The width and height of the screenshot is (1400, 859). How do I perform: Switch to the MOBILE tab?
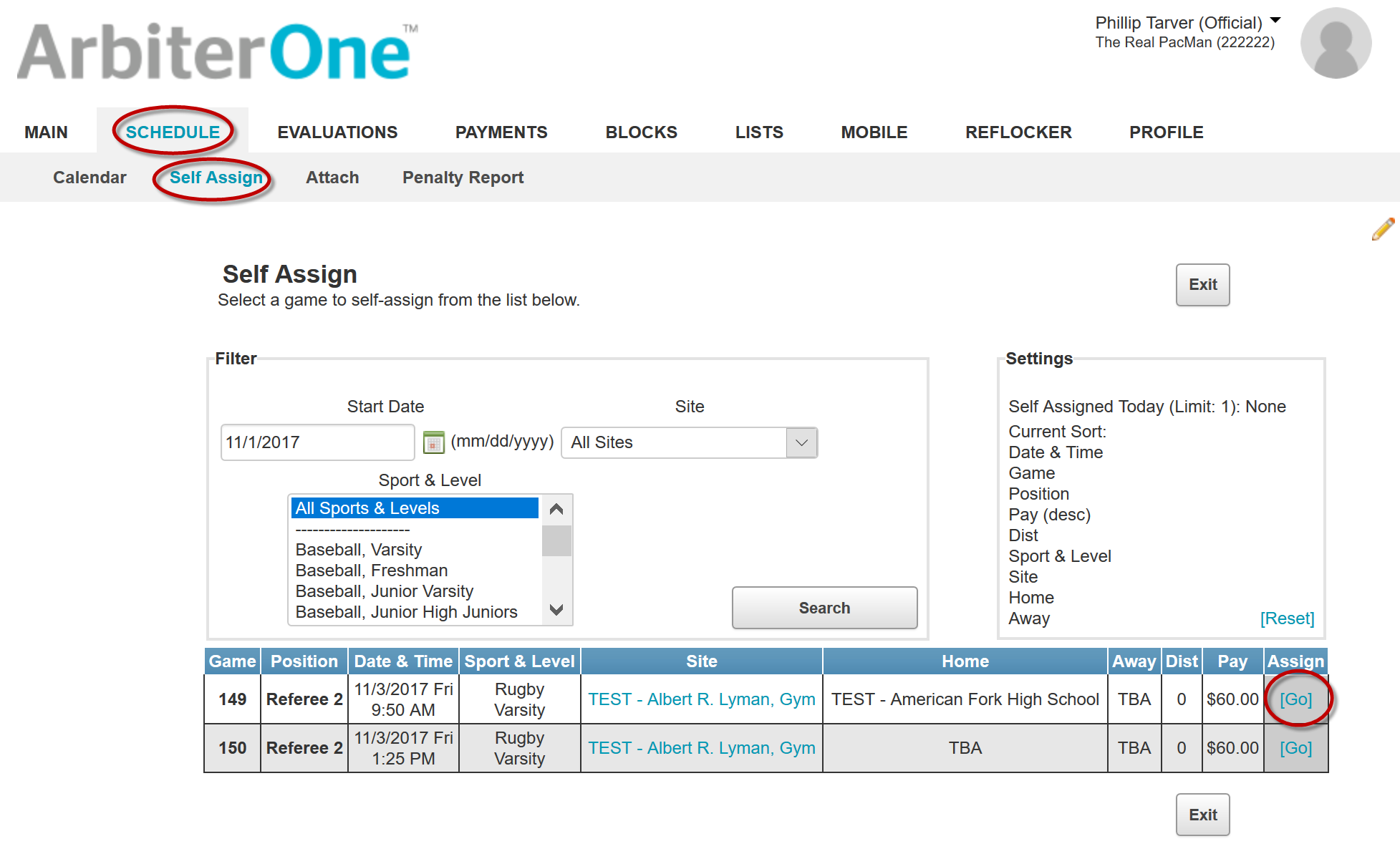point(874,132)
